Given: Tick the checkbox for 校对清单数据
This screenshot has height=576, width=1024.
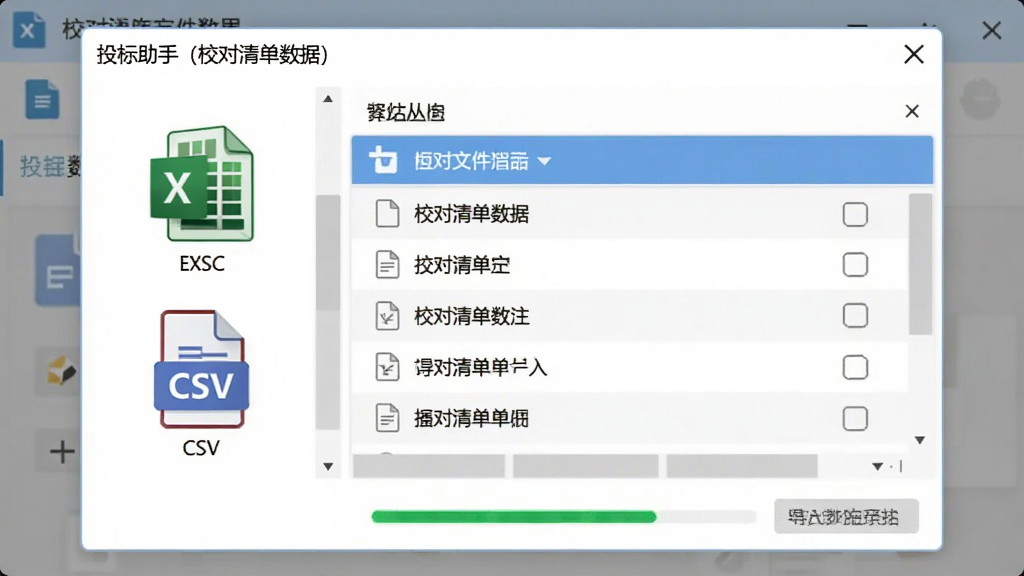Looking at the screenshot, I should point(855,214).
